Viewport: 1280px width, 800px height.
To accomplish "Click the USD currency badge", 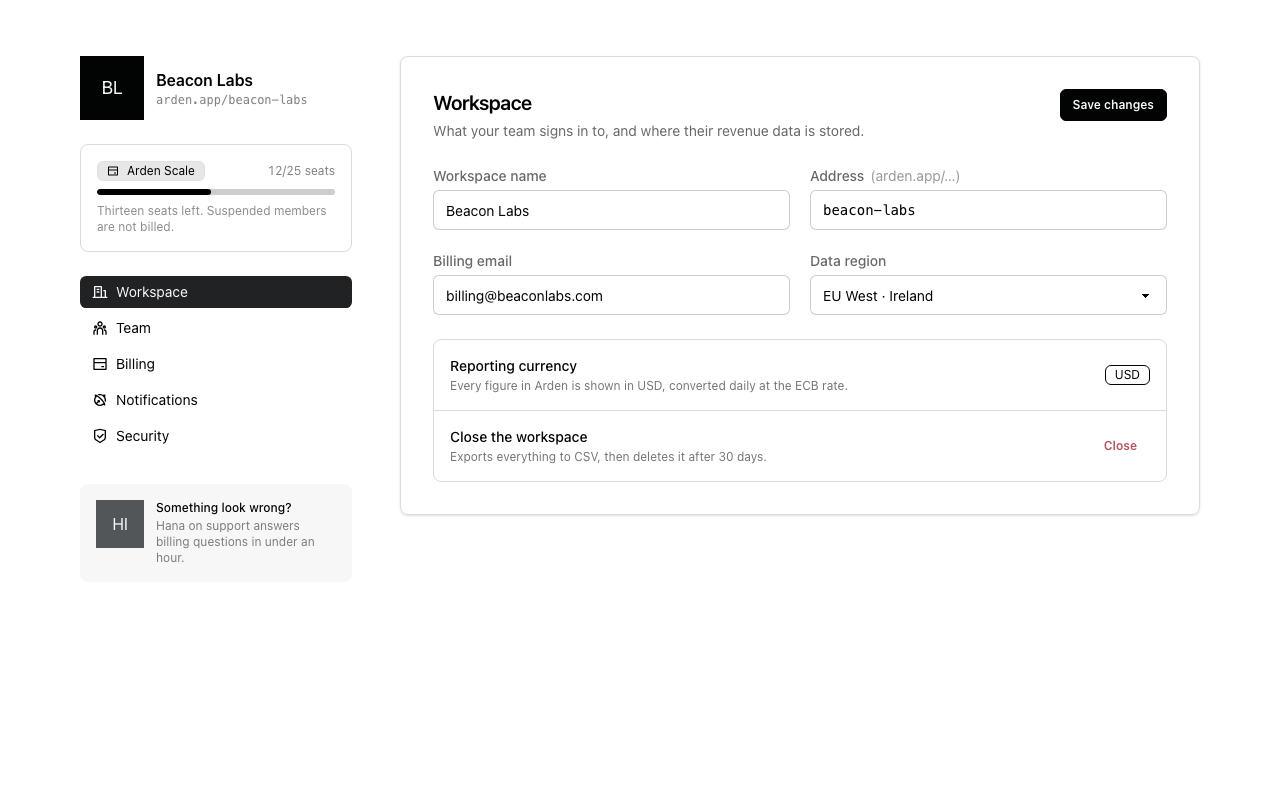I will pos(1127,375).
